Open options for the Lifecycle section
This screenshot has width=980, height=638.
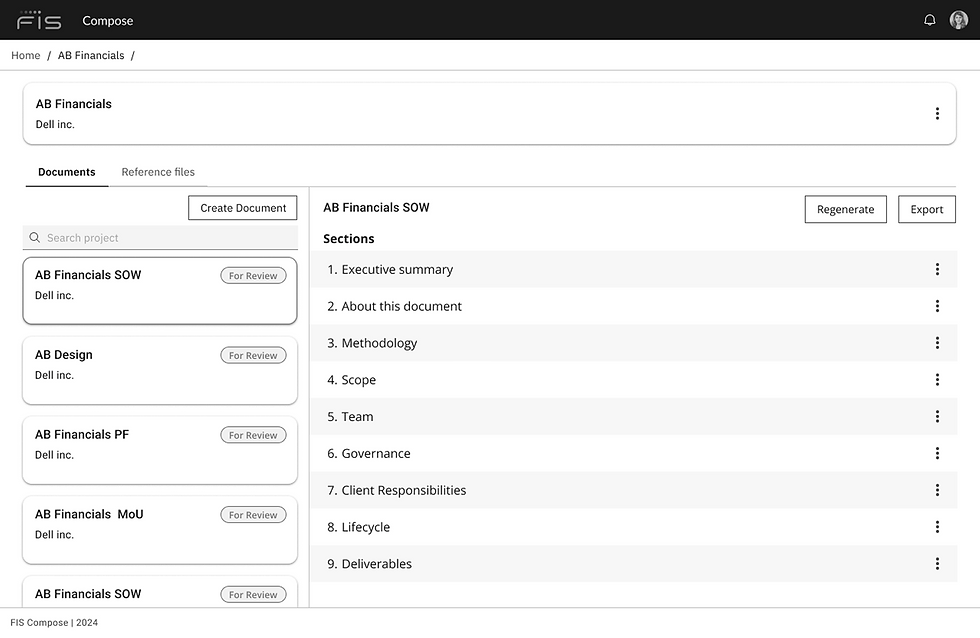937,527
